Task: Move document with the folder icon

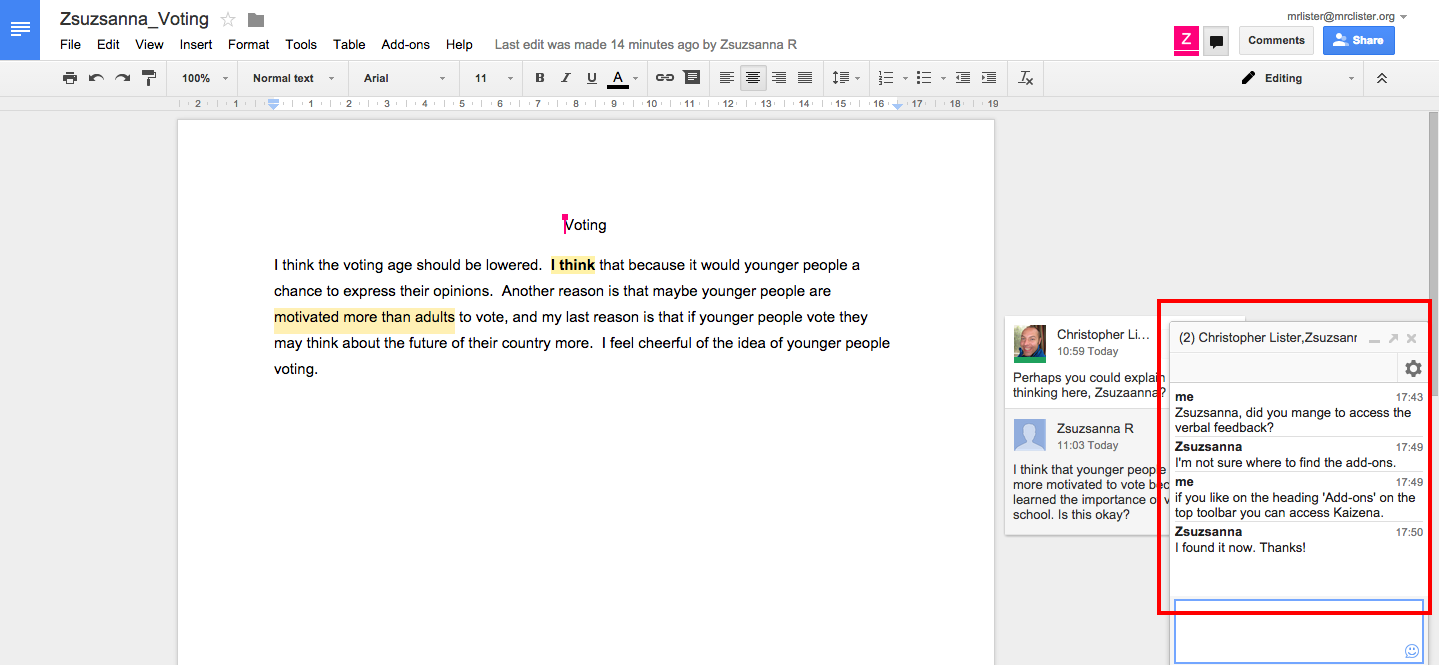Action: (x=256, y=20)
